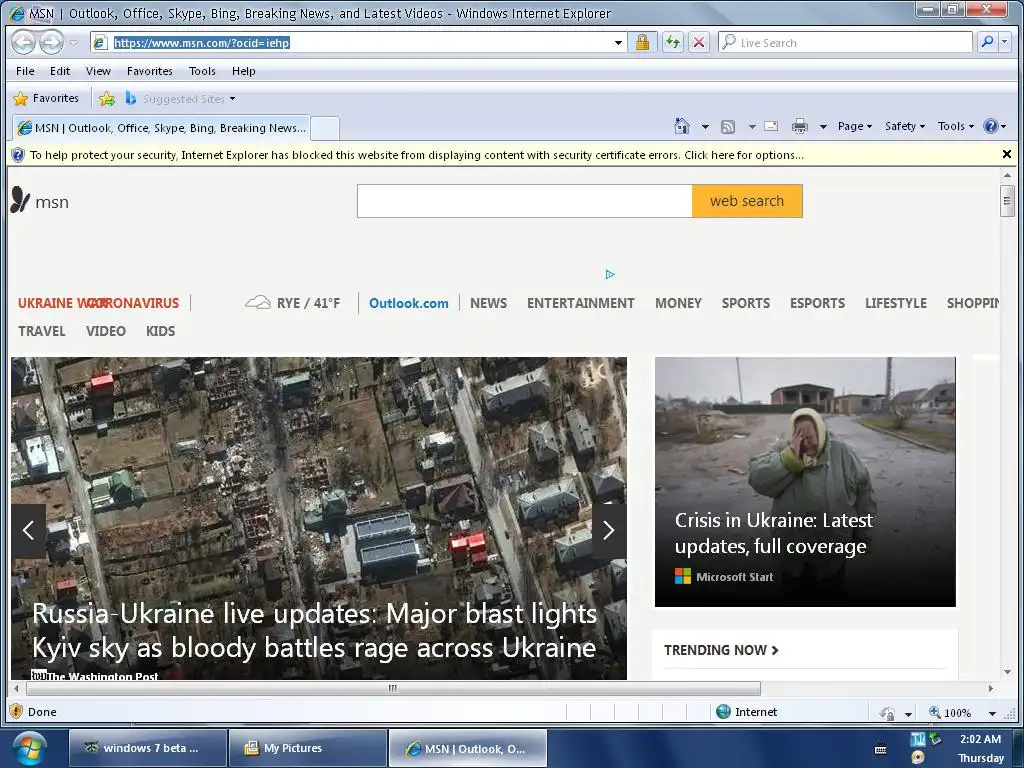Close the security information bar
Image resolution: width=1024 pixels, height=768 pixels.
pyautogui.click(x=1006, y=154)
